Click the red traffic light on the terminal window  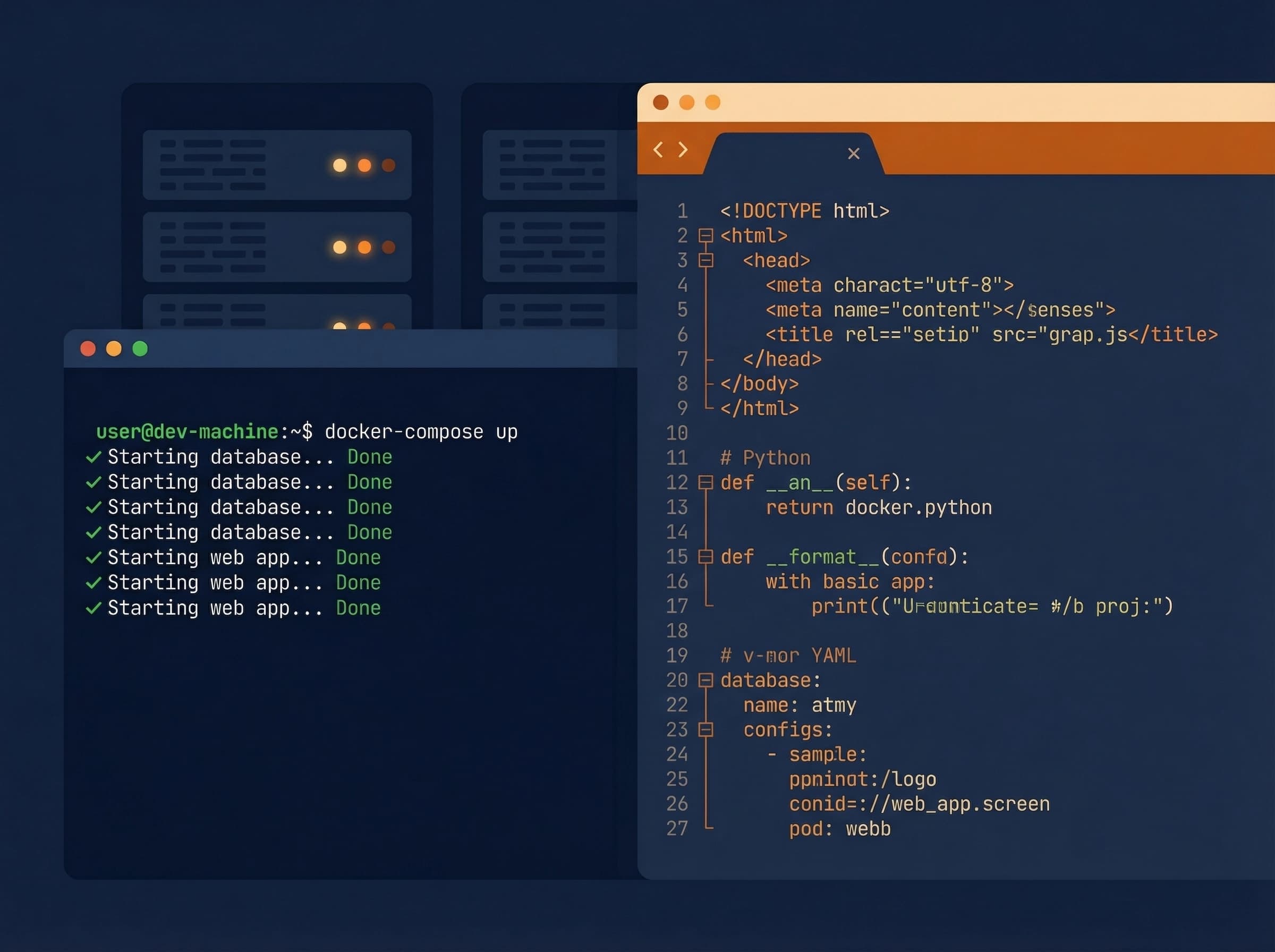pos(88,348)
